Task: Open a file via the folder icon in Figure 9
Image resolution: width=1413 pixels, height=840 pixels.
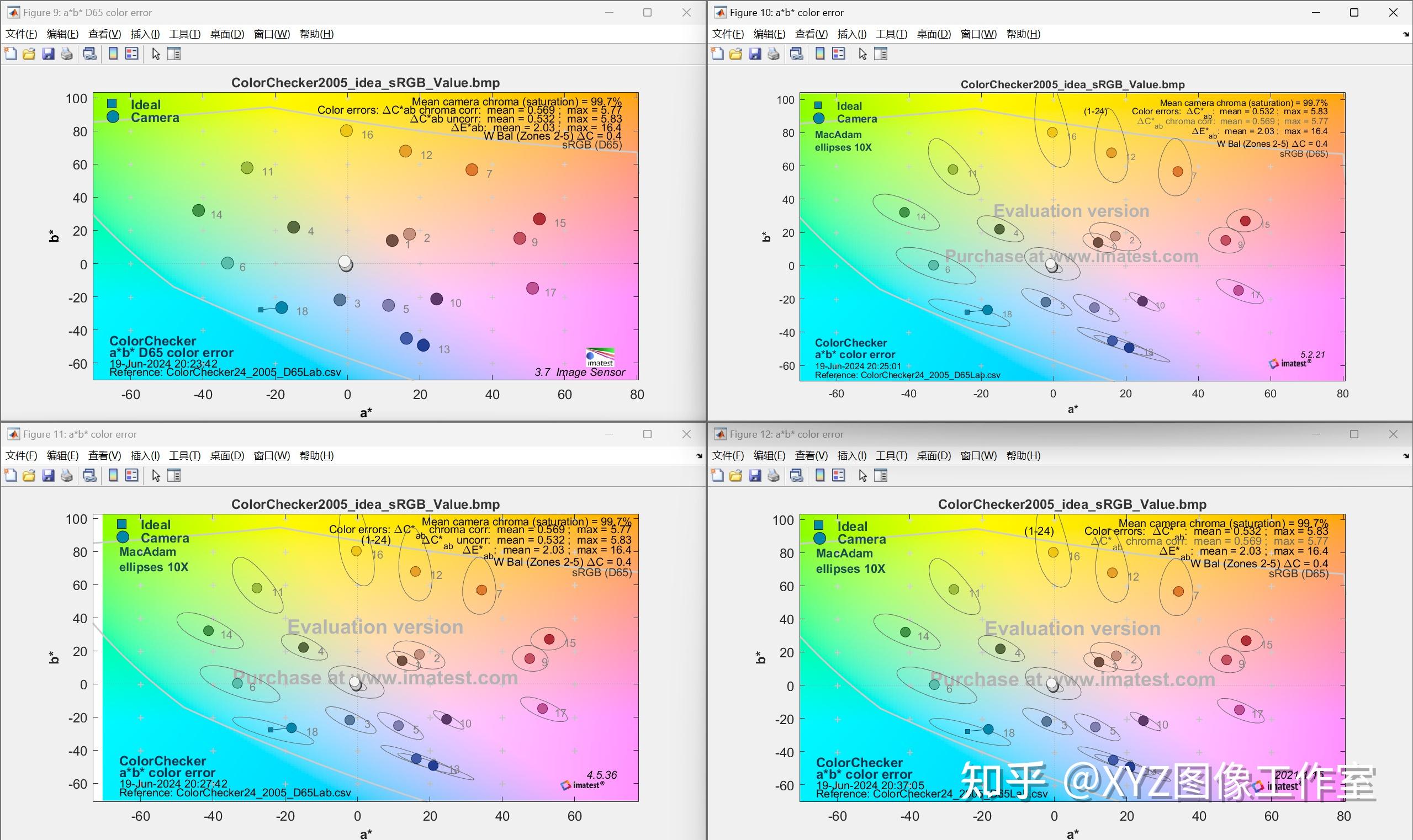Action: click(x=28, y=54)
